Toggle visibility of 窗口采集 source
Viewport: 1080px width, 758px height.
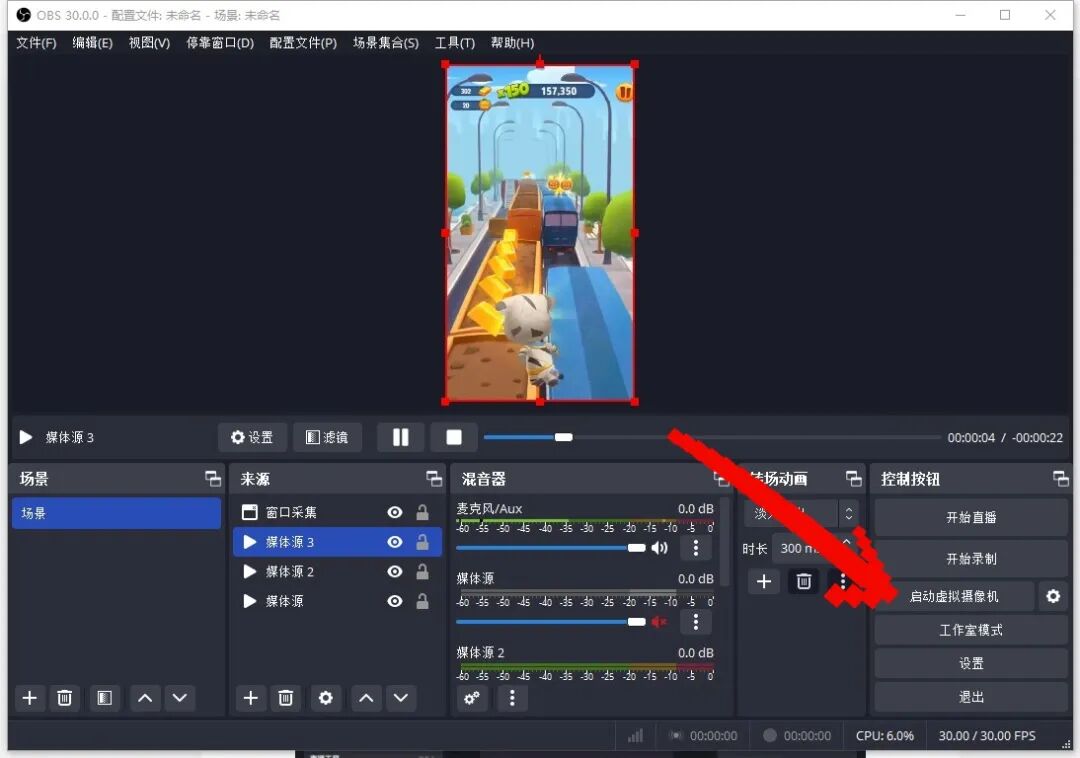(x=395, y=512)
